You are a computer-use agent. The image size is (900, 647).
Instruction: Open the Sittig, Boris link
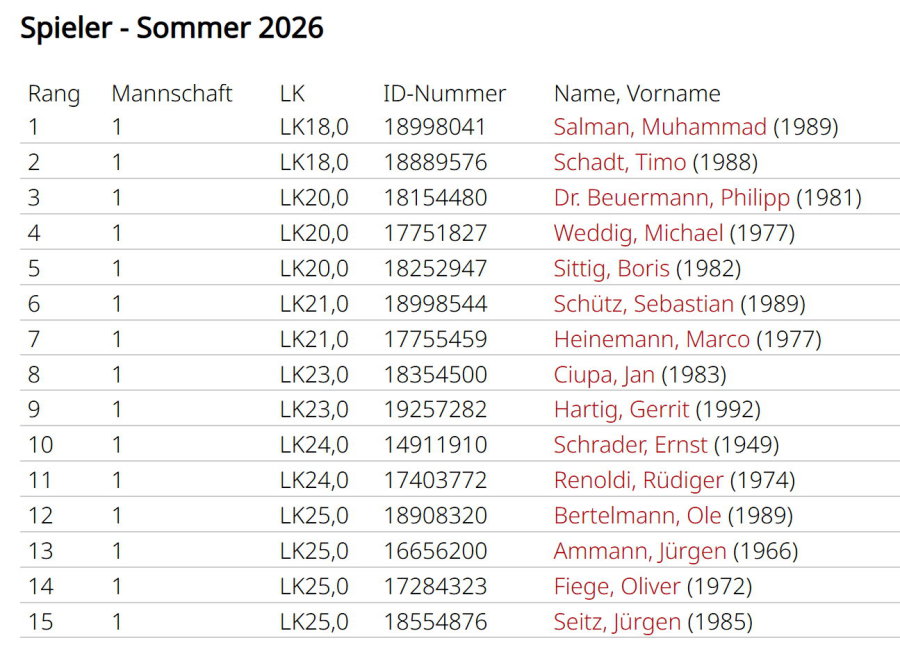click(611, 268)
